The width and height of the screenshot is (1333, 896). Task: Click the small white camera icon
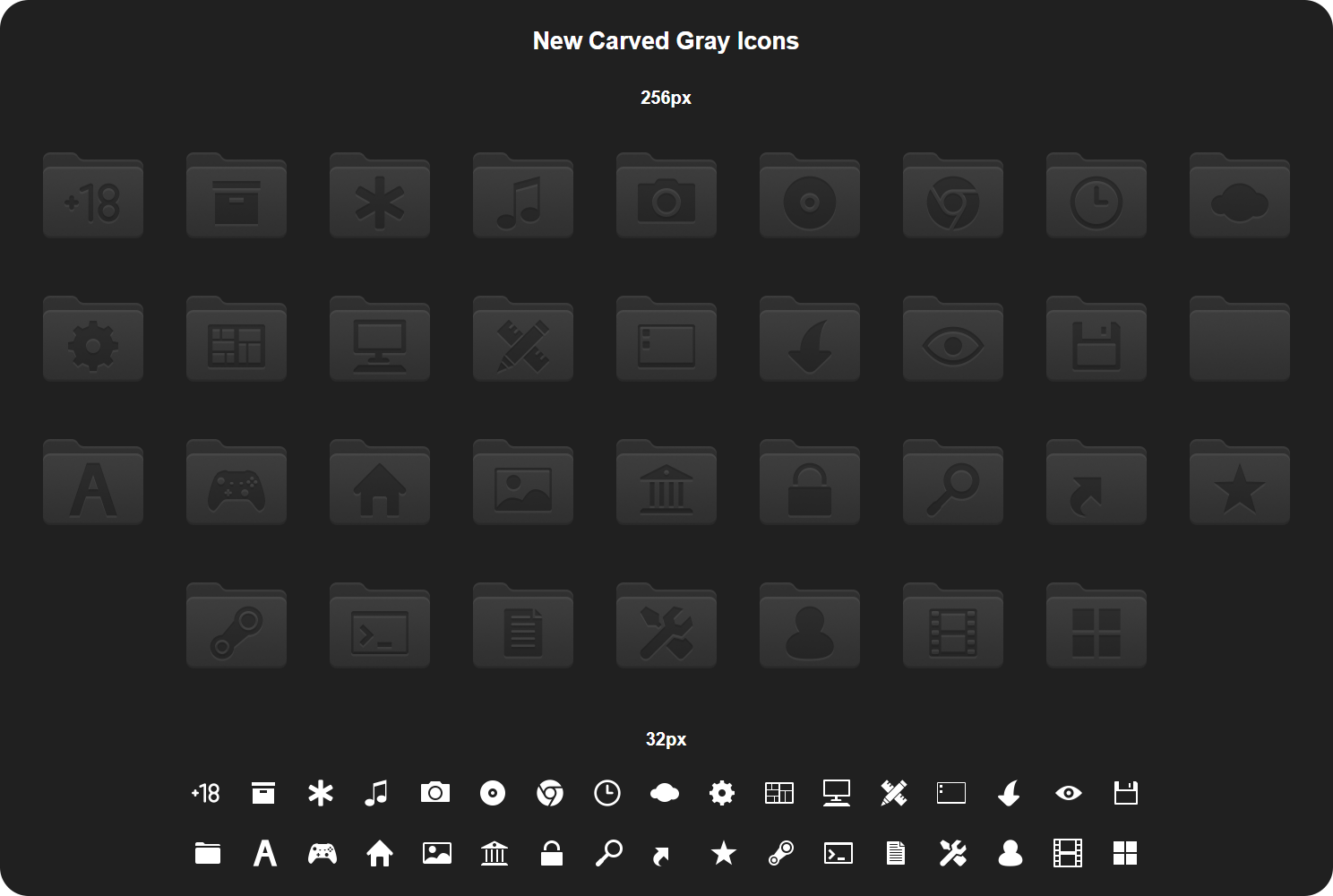click(x=435, y=792)
